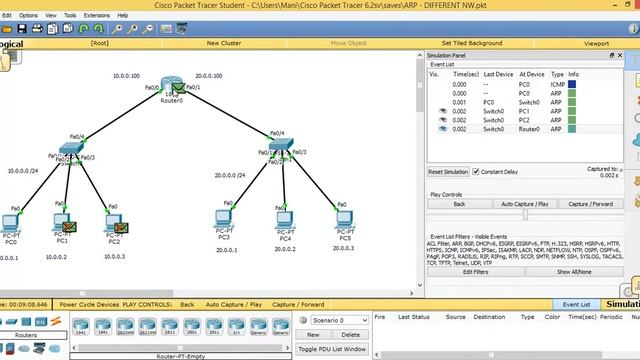Open the Edit menu

pos(7,16)
